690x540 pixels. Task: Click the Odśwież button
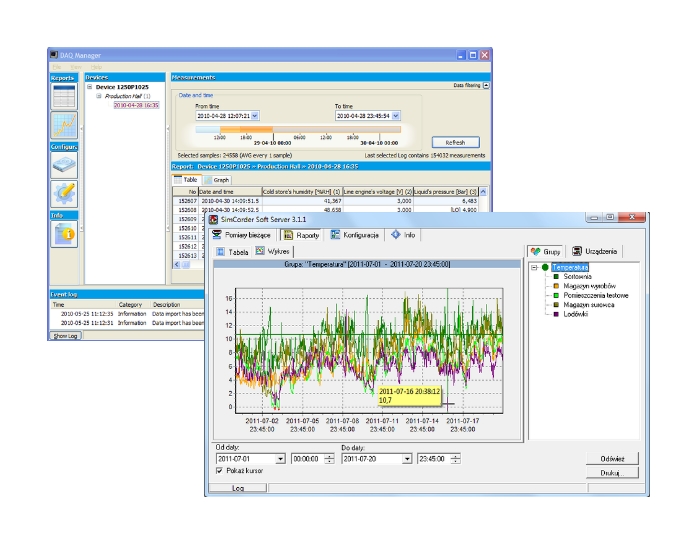coord(612,458)
